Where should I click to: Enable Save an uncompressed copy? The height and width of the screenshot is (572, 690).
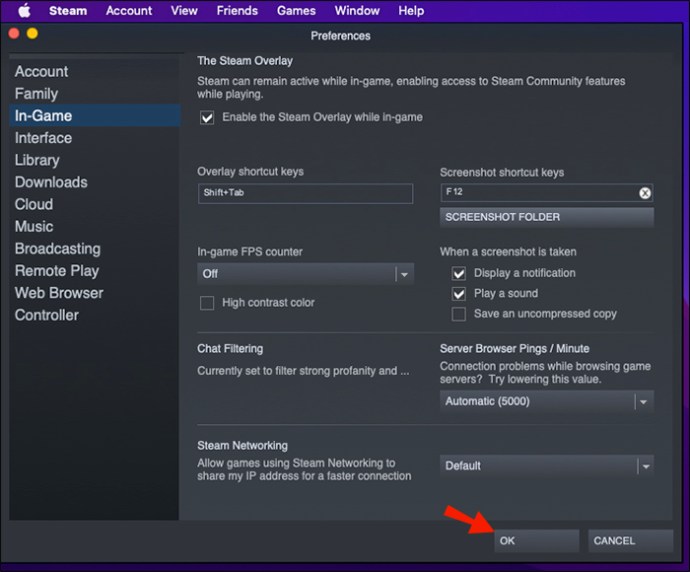pyautogui.click(x=459, y=314)
